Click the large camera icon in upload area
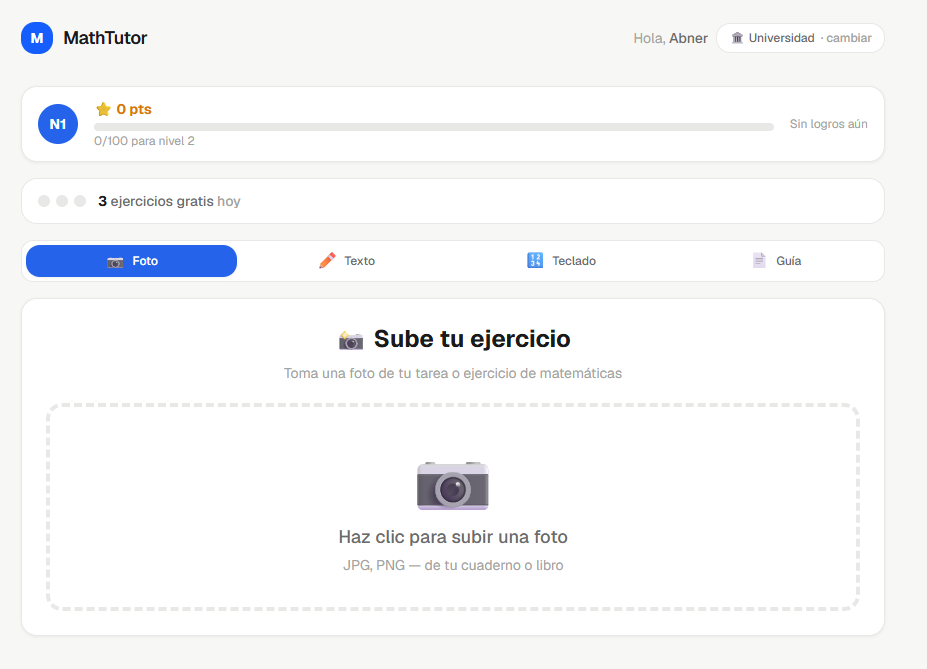 [453, 486]
